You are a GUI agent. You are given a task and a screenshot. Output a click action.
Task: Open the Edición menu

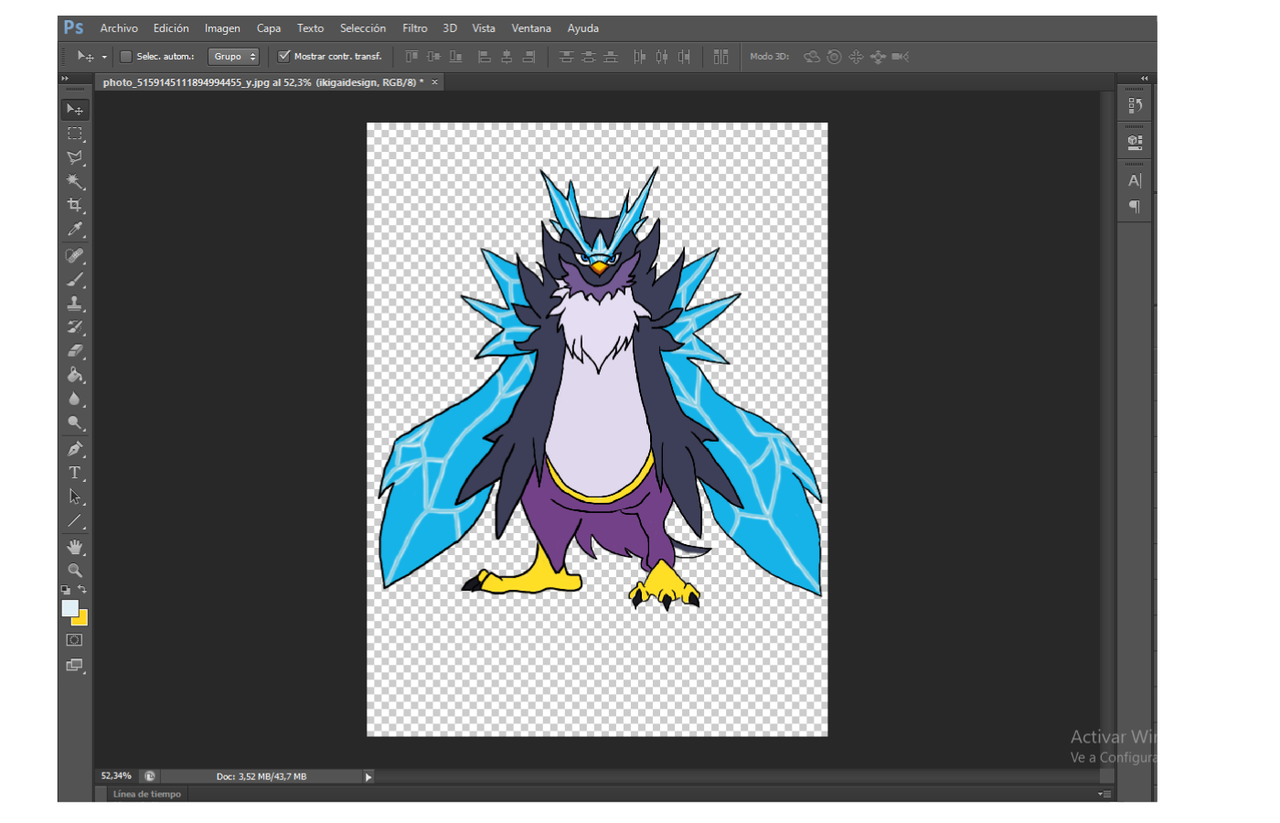point(171,28)
